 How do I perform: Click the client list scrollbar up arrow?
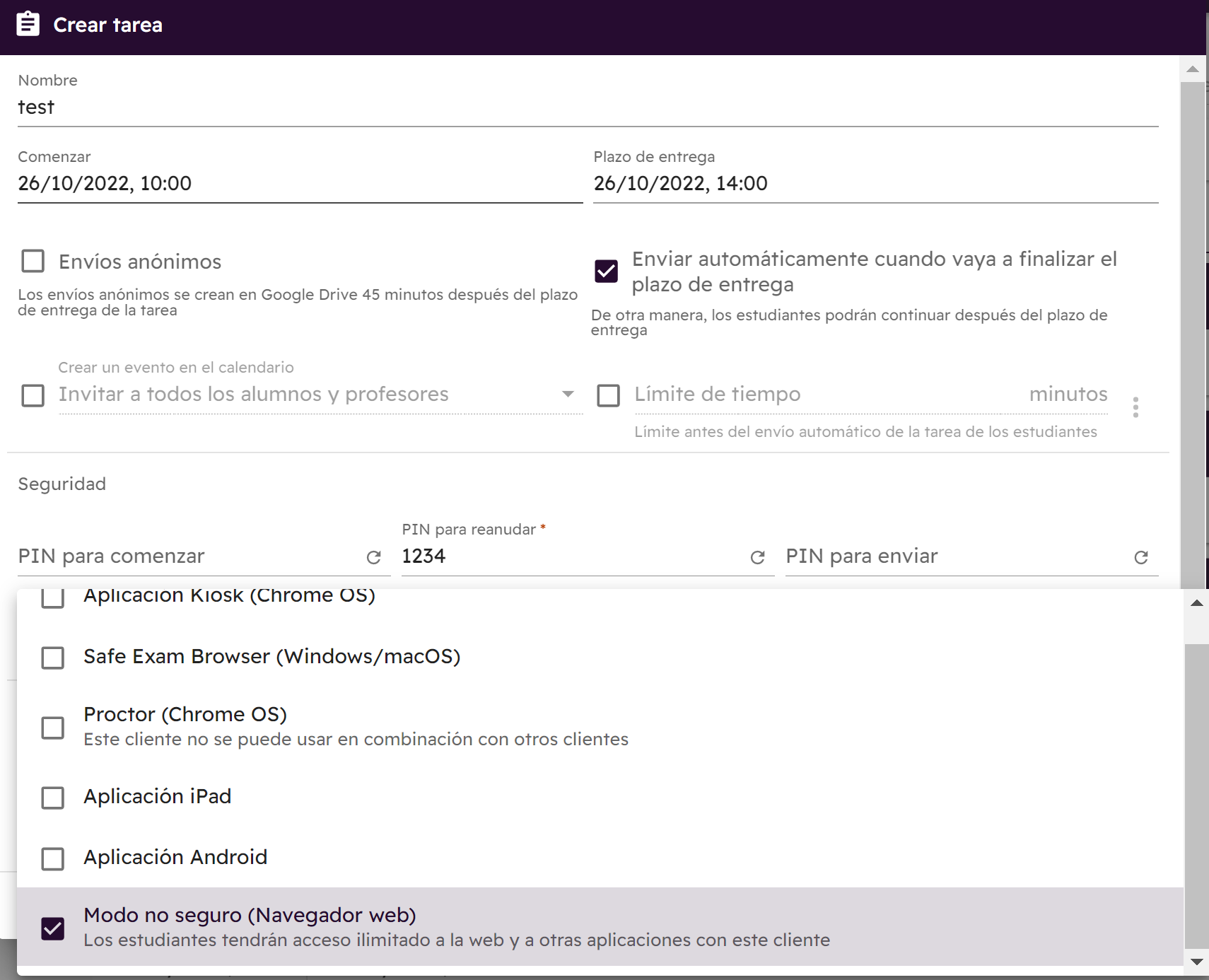[1197, 603]
